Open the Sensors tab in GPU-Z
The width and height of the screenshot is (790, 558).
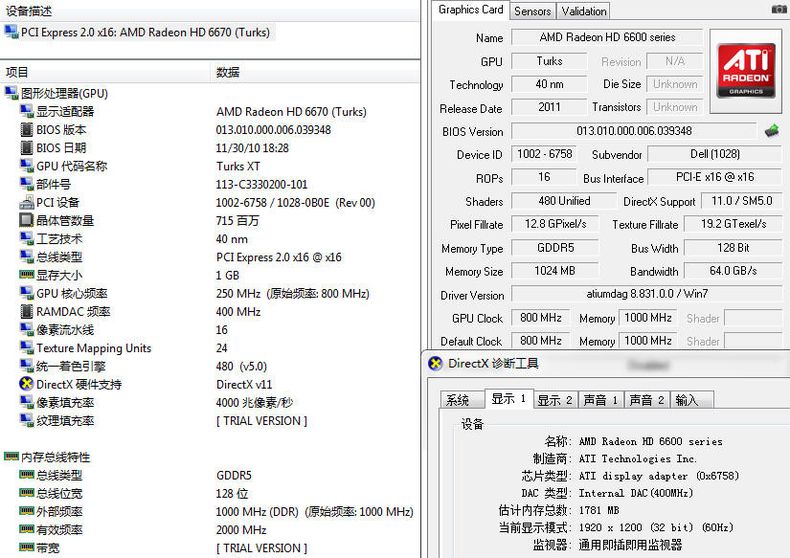click(533, 11)
